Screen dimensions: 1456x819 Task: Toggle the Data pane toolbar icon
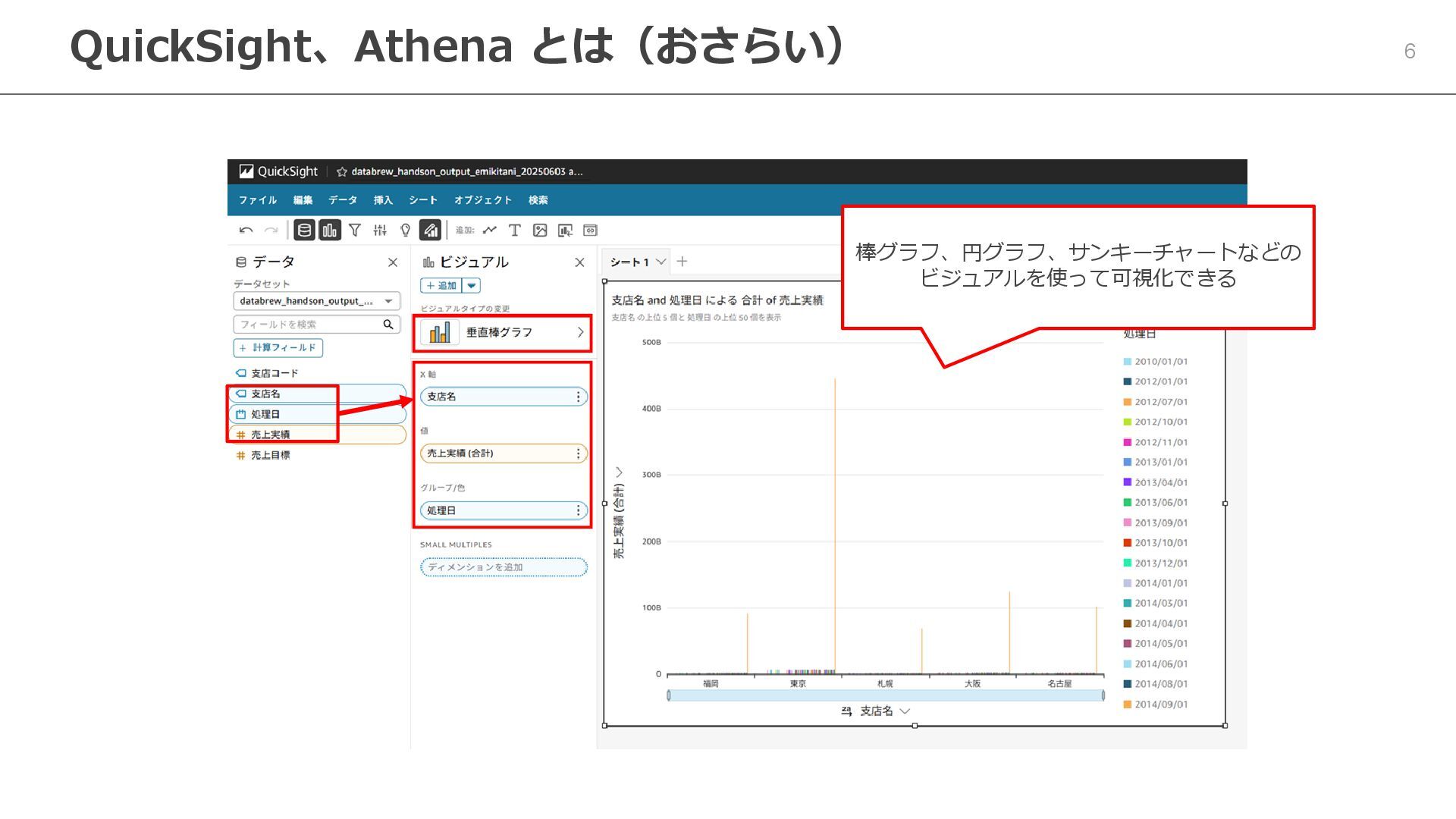304,230
